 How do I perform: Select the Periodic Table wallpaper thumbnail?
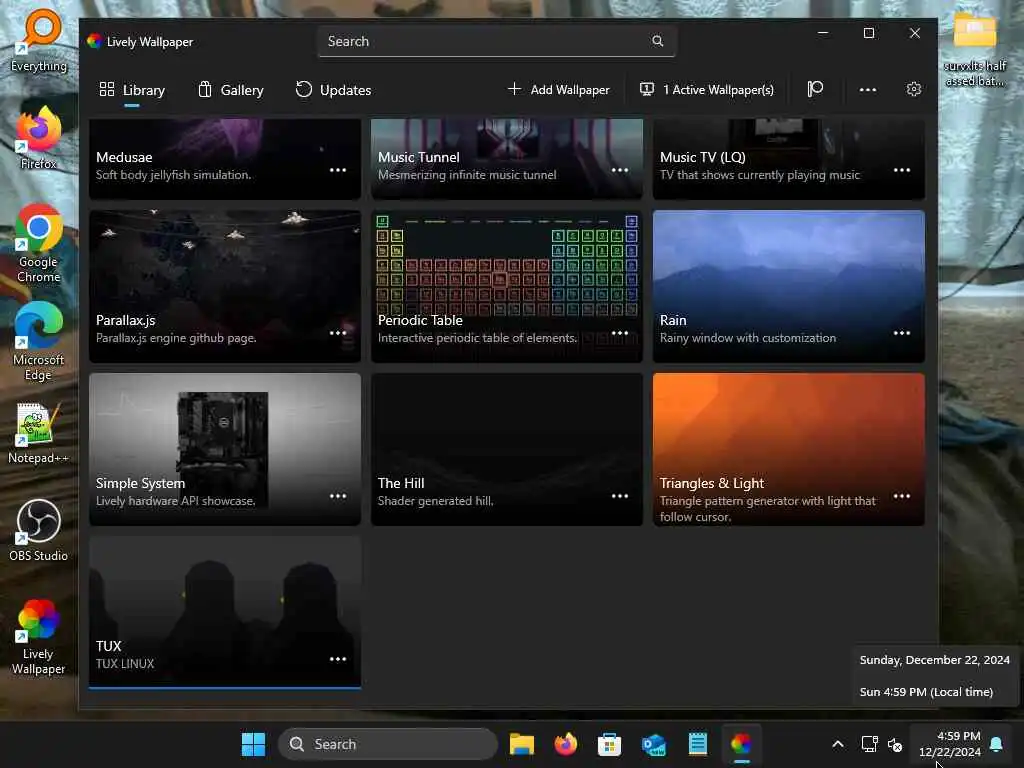507,286
